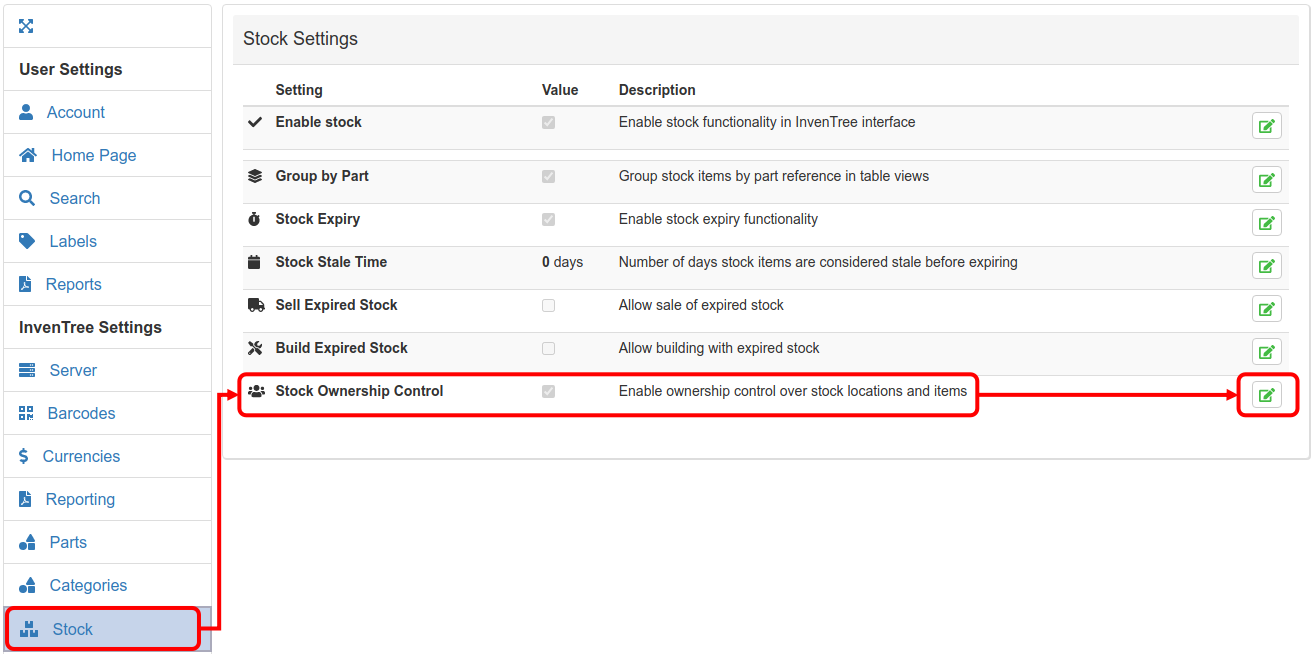1315x654 pixels.
Task: Edit the Enable stock setting
Action: coord(1266,126)
